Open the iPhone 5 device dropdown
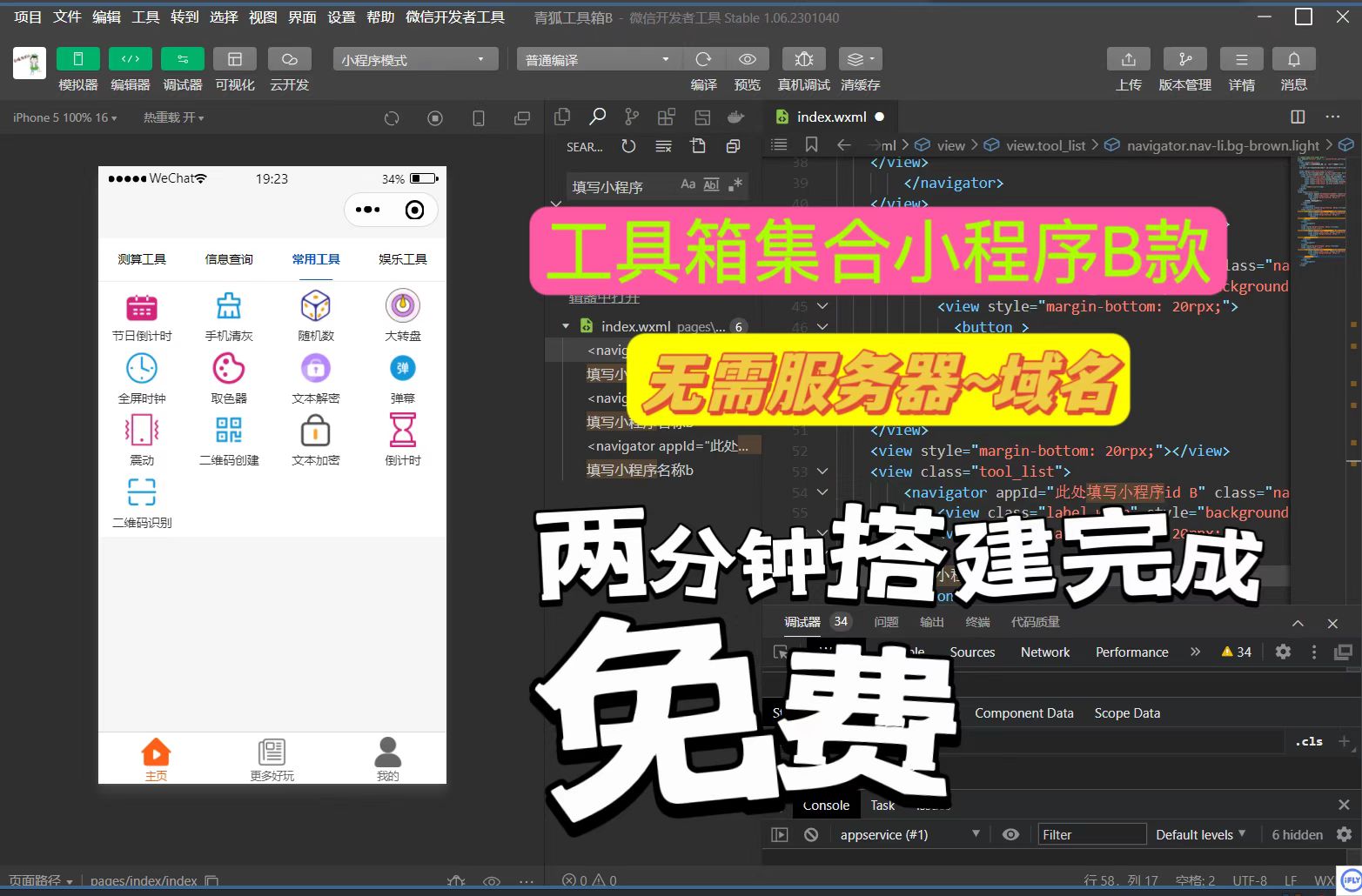Image resolution: width=1362 pixels, height=896 pixels. click(x=64, y=117)
